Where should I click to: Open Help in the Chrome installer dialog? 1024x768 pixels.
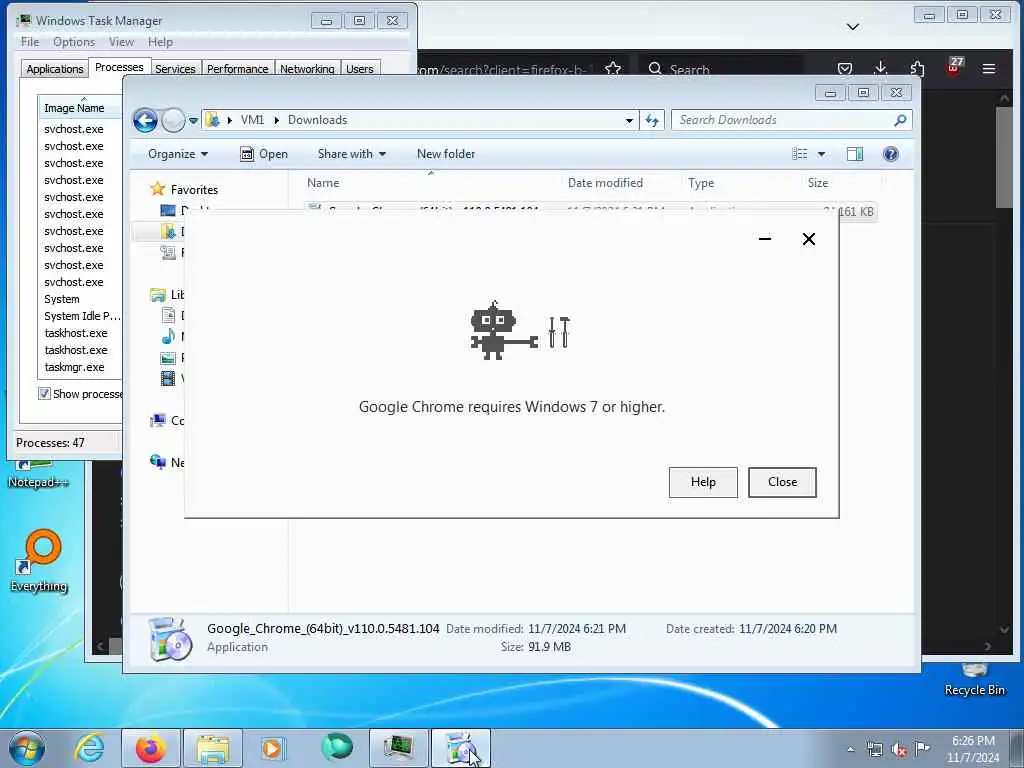[x=703, y=482]
